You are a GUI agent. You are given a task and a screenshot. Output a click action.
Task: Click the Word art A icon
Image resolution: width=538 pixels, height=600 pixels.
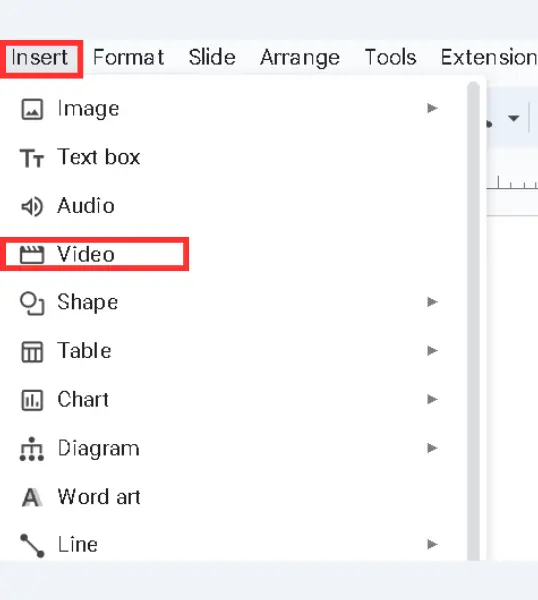(x=32, y=497)
